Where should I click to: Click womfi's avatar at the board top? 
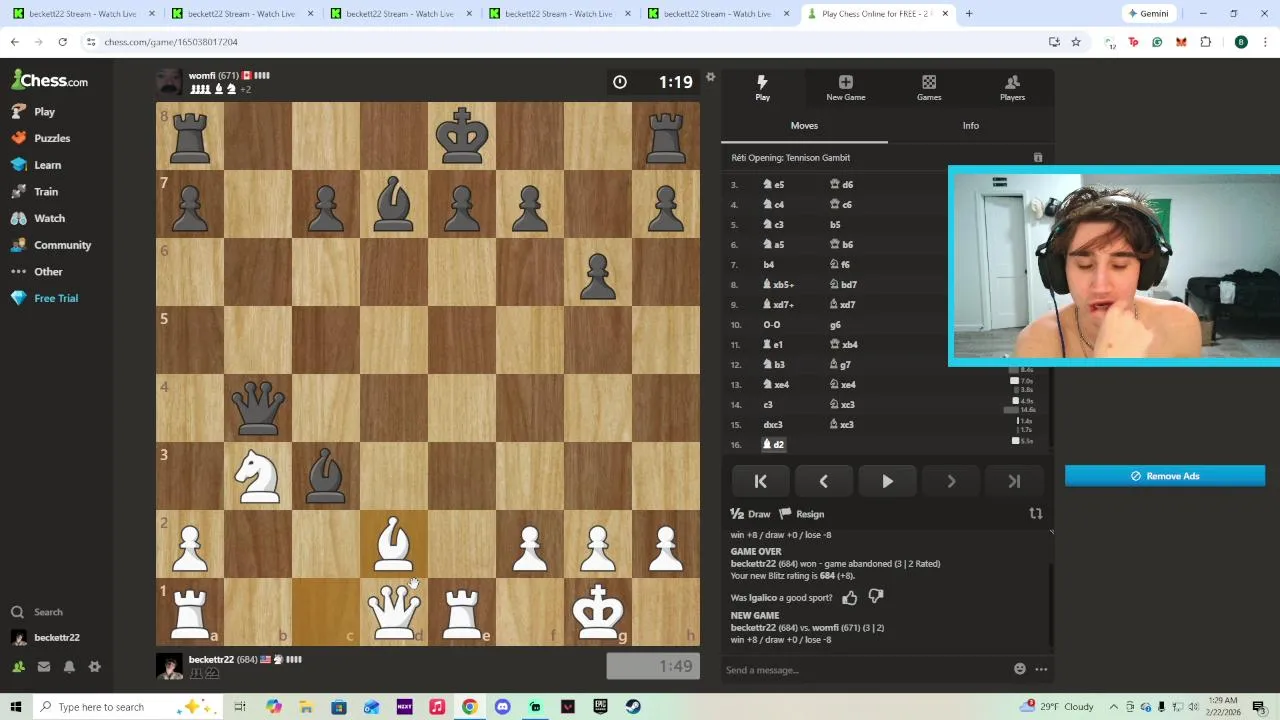click(169, 82)
